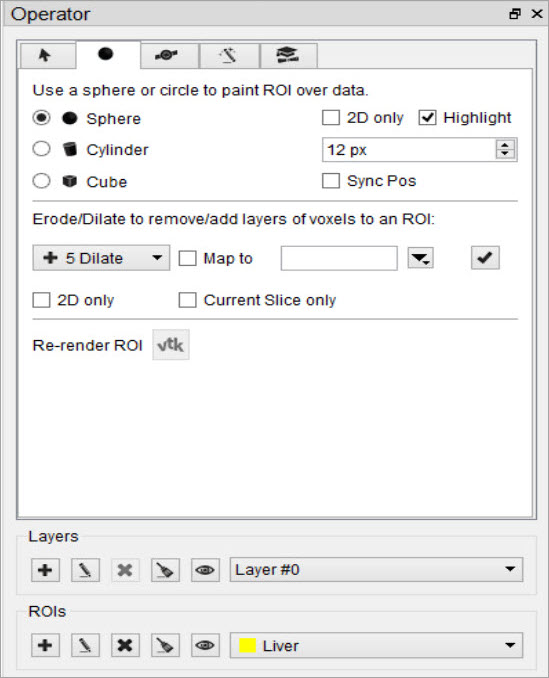Add a new layer with plus icon
This screenshot has width=549, height=678.
[45, 570]
